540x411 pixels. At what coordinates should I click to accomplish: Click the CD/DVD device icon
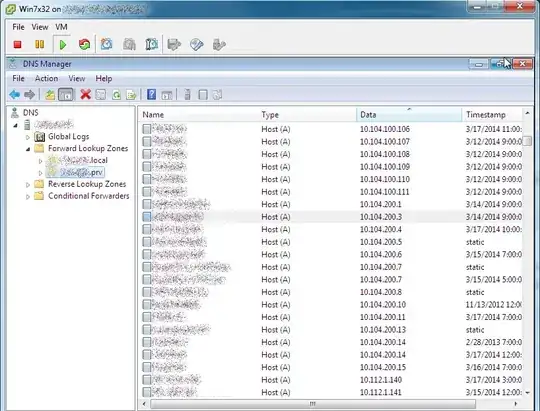(x=197, y=44)
